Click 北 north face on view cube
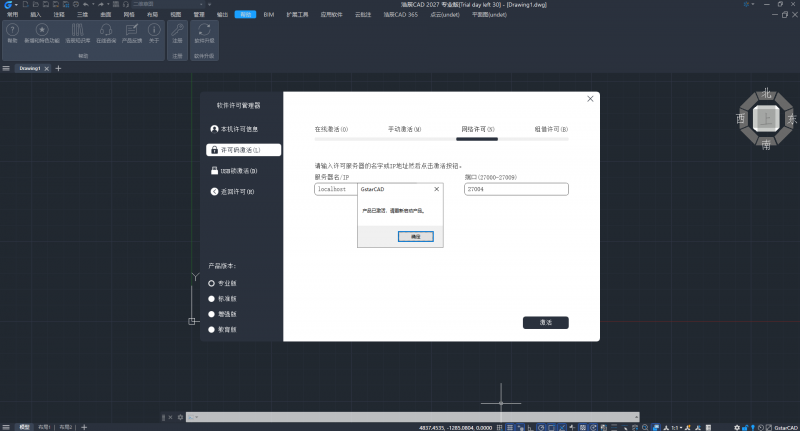Image resolution: width=800 pixels, height=431 pixels. [766, 94]
